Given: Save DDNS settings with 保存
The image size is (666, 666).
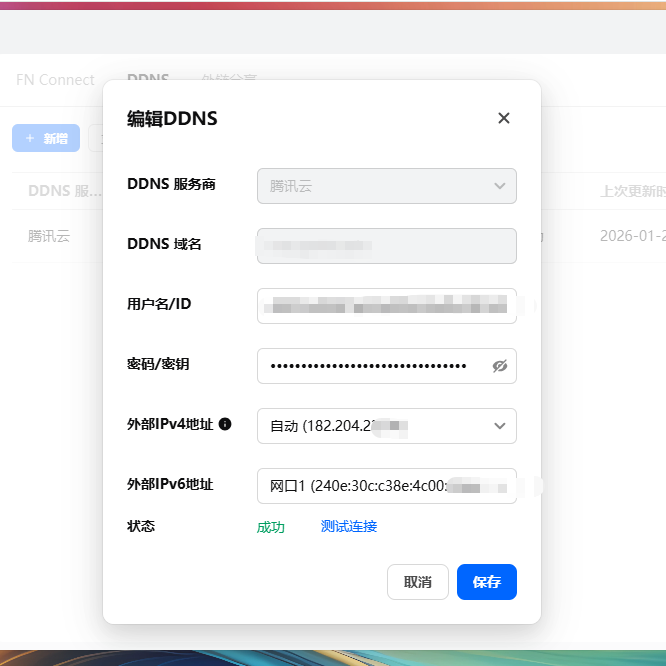Looking at the screenshot, I should click(x=487, y=582).
